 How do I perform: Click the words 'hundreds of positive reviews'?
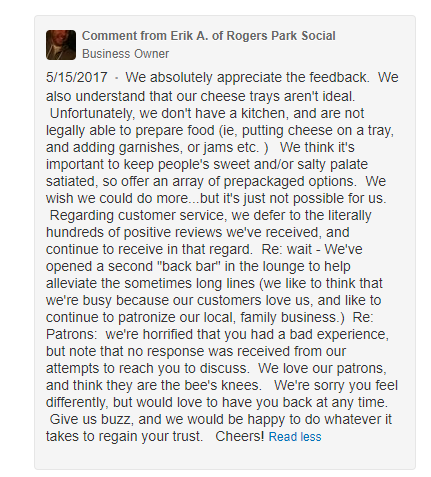pyautogui.click(x=134, y=232)
